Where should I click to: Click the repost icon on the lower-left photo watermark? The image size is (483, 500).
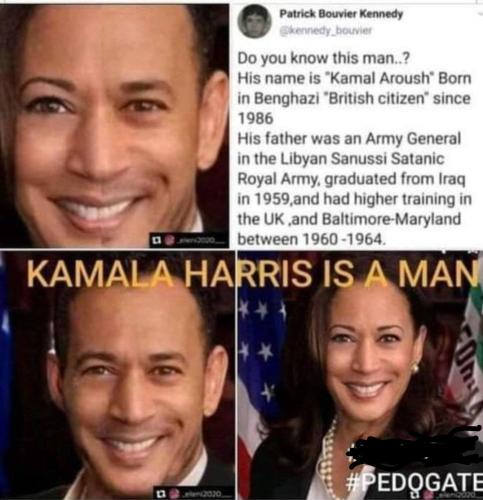coord(161,493)
